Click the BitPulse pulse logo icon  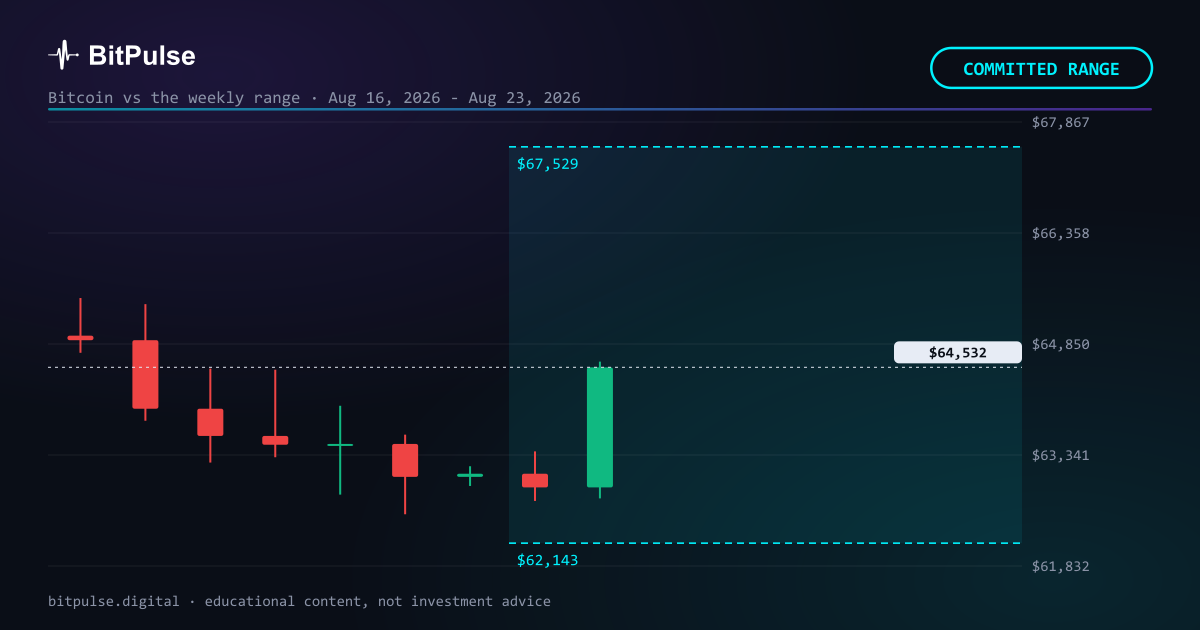pos(63,55)
